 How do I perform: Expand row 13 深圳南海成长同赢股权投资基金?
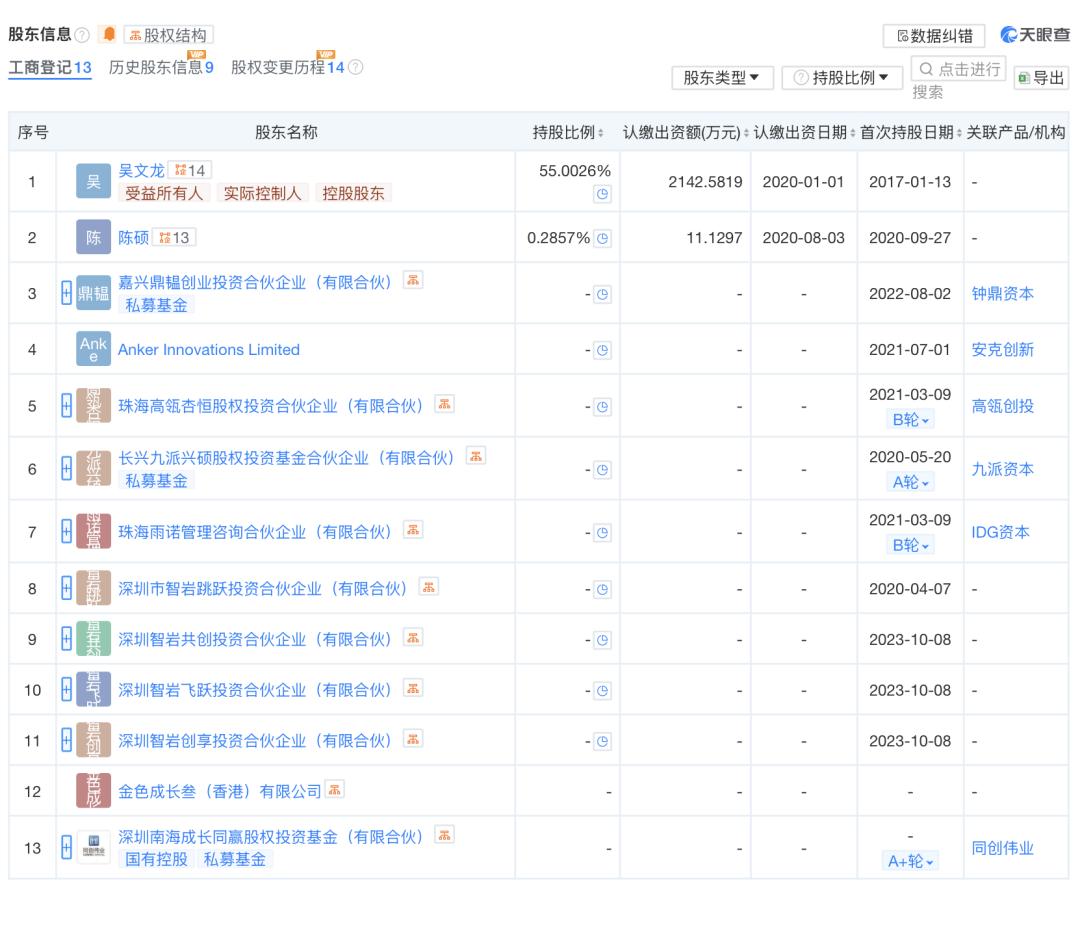coord(67,847)
